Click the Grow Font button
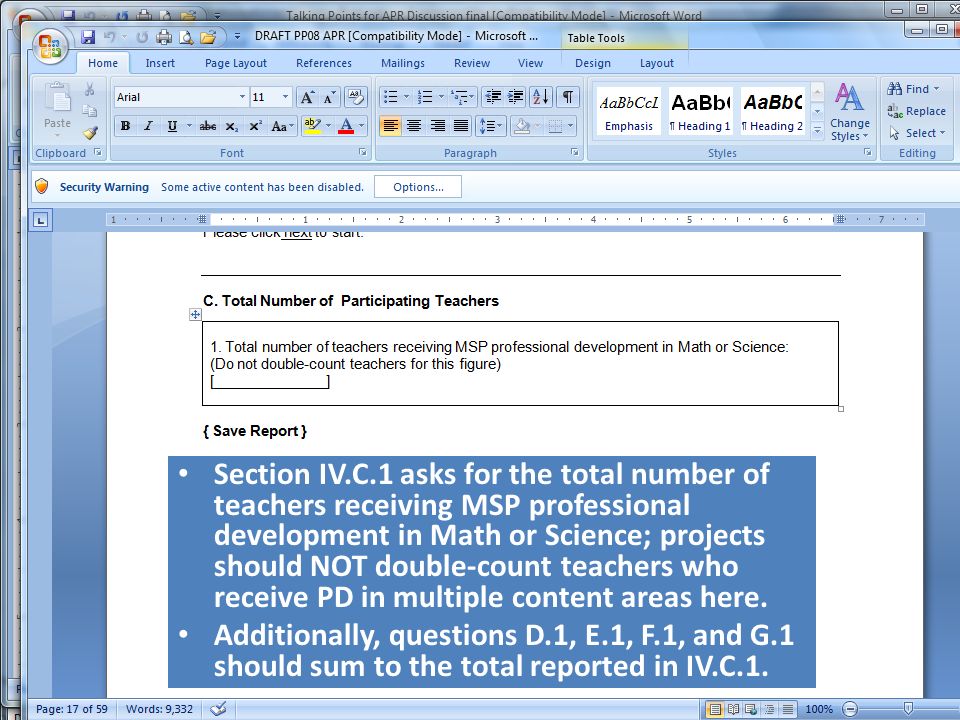Screen dimensions: 960x720 307,97
